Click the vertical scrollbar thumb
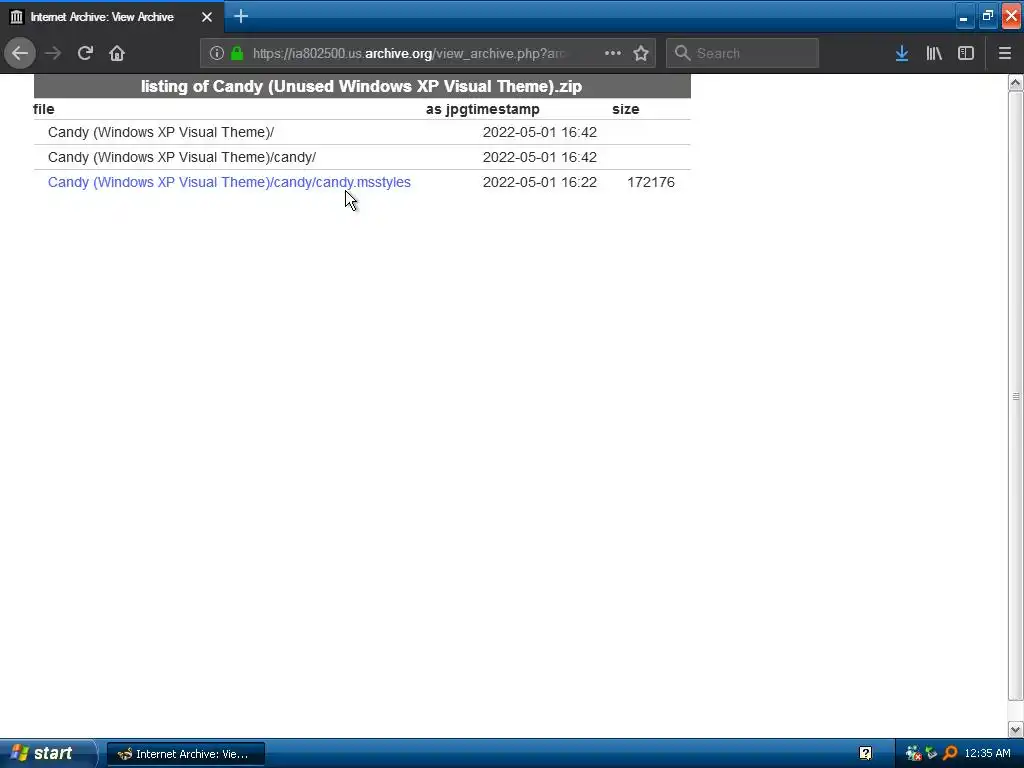Image resolution: width=1024 pixels, height=768 pixels. click(x=1015, y=396)
